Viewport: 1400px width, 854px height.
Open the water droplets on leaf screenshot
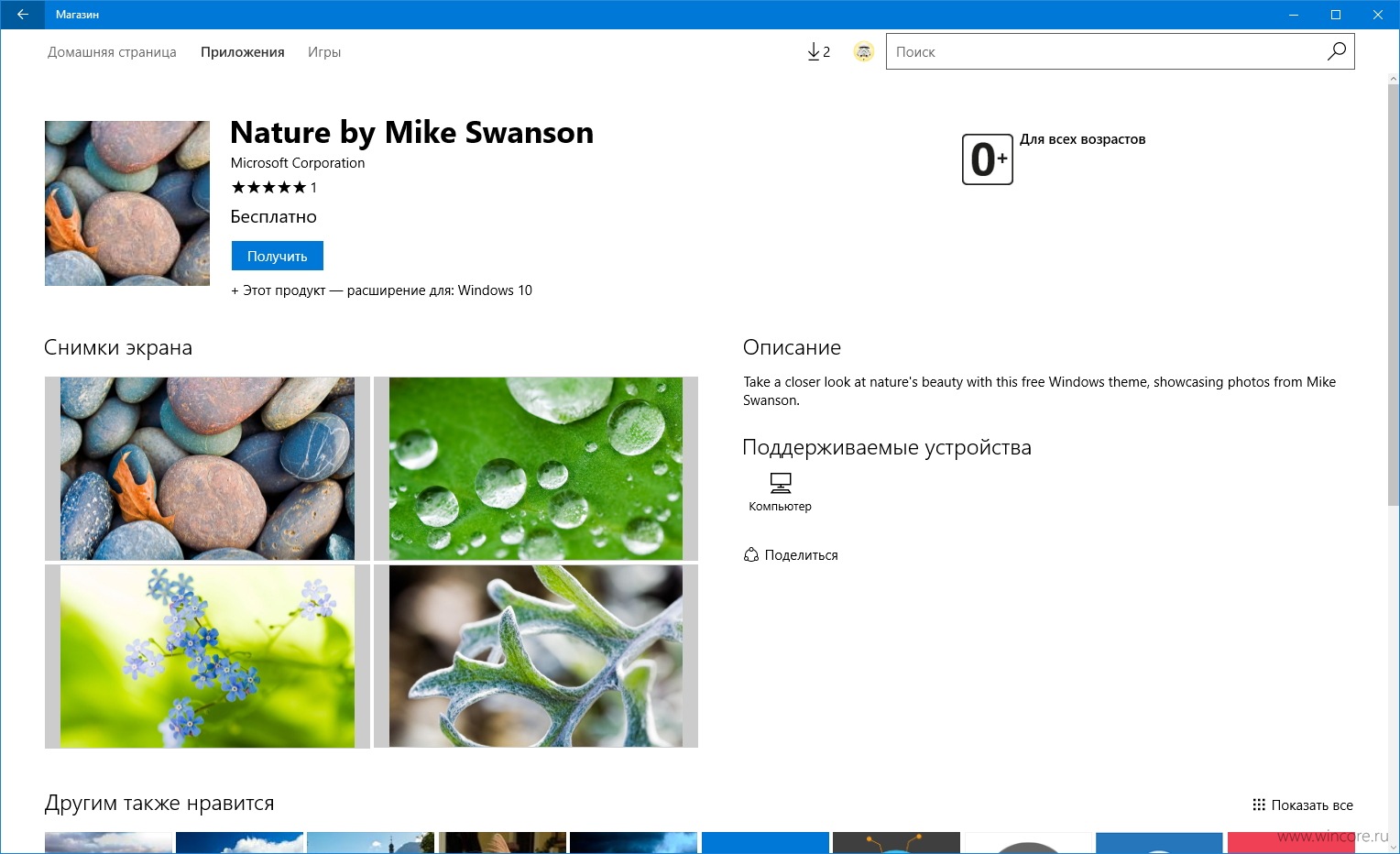pos(536,468)
